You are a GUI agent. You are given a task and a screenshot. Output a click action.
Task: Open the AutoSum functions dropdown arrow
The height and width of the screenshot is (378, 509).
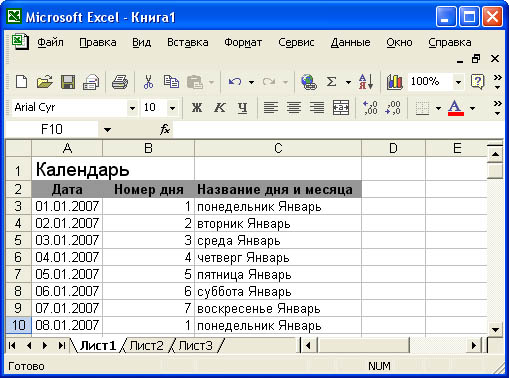(x=348, y=82)
